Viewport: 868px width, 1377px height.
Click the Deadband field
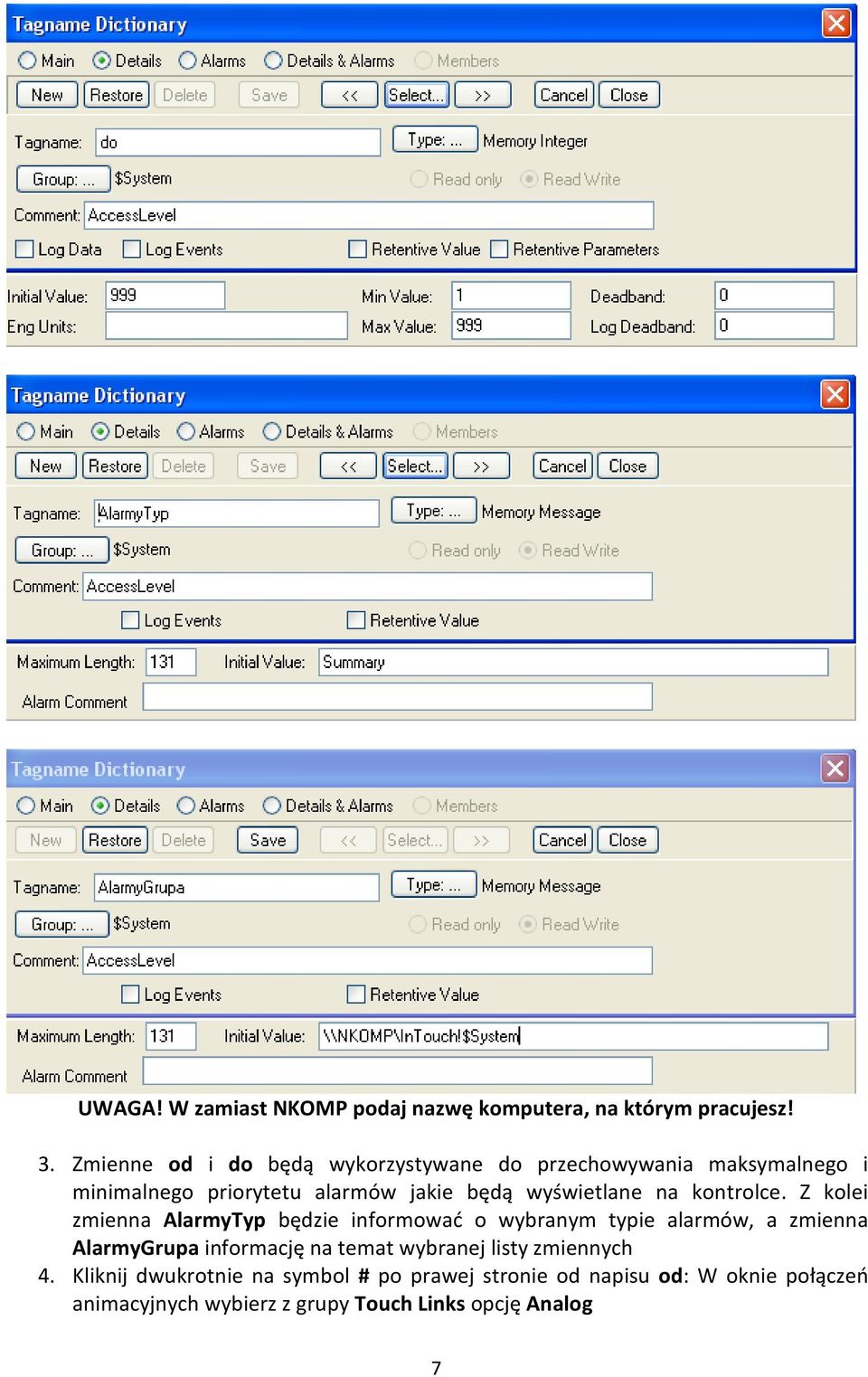pyautogui.click(x=775, y=296)
